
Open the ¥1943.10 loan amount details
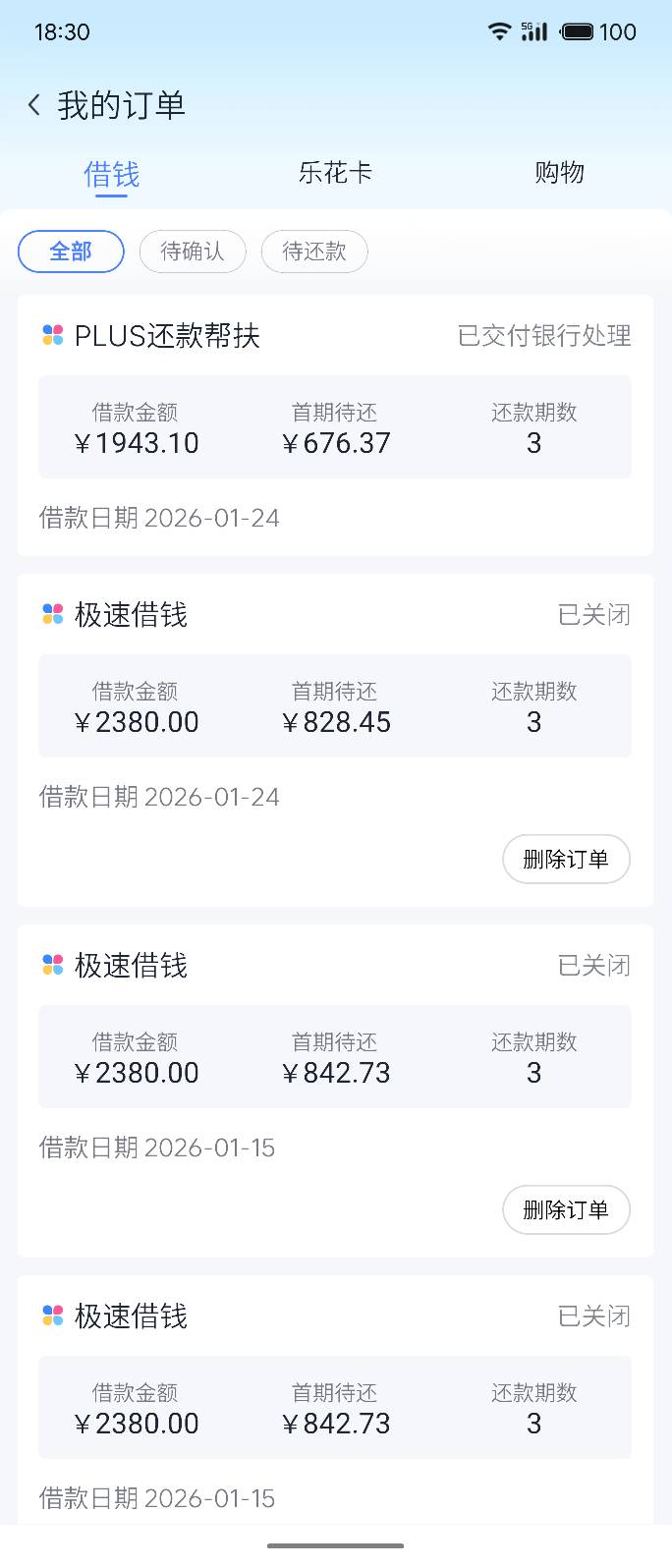pos(137,443)
